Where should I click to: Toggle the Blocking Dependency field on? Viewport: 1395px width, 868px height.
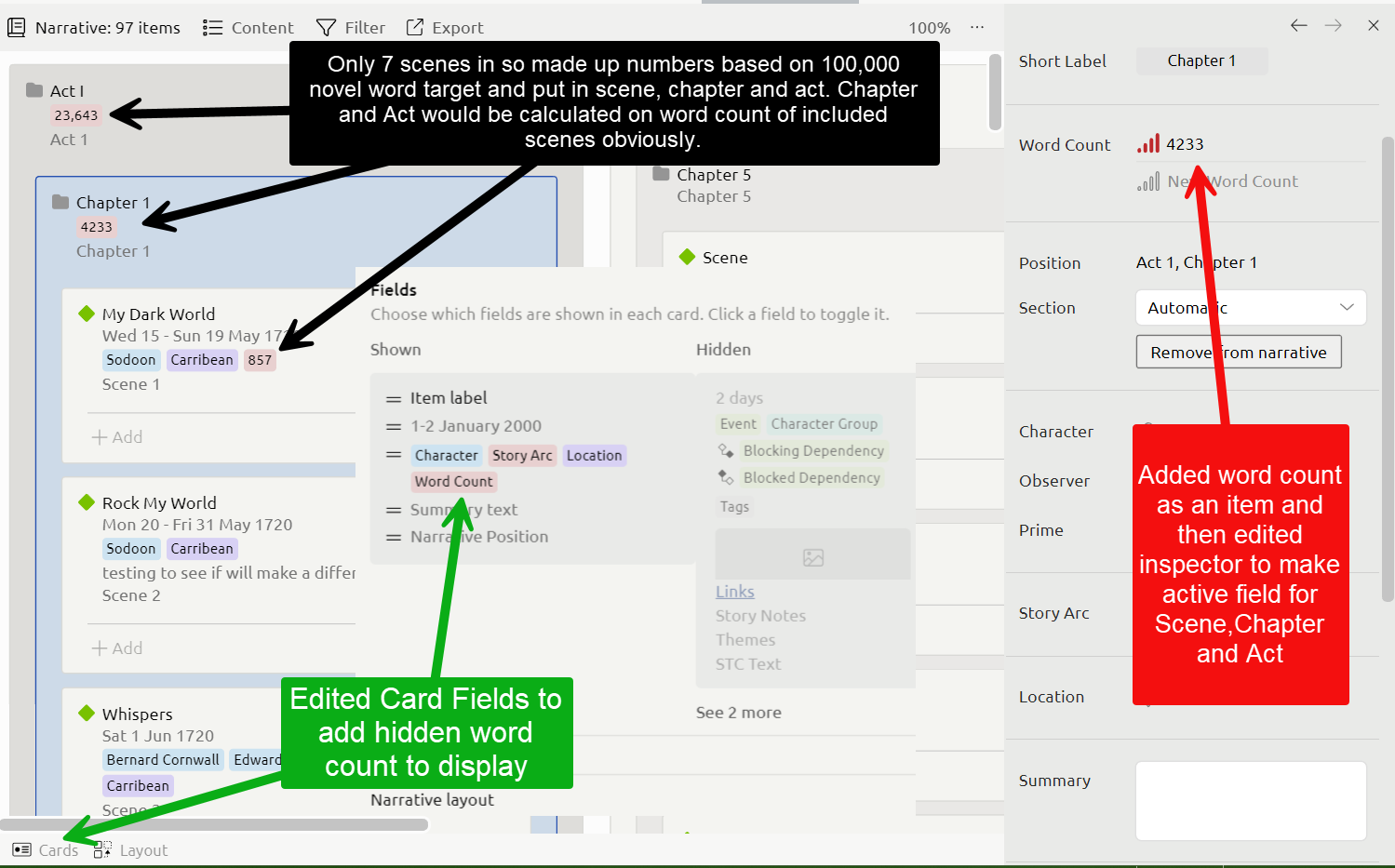[x=812, y=451]
